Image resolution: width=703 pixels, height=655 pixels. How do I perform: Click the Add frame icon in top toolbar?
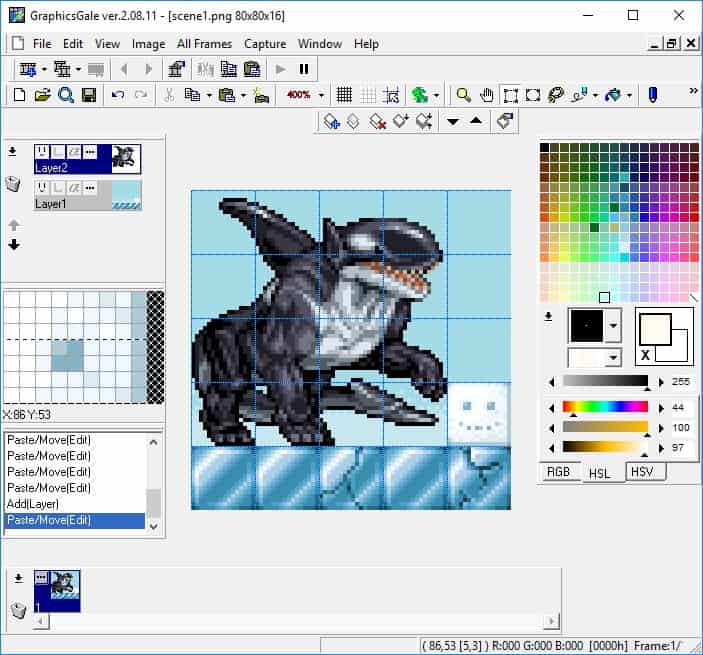28,69
